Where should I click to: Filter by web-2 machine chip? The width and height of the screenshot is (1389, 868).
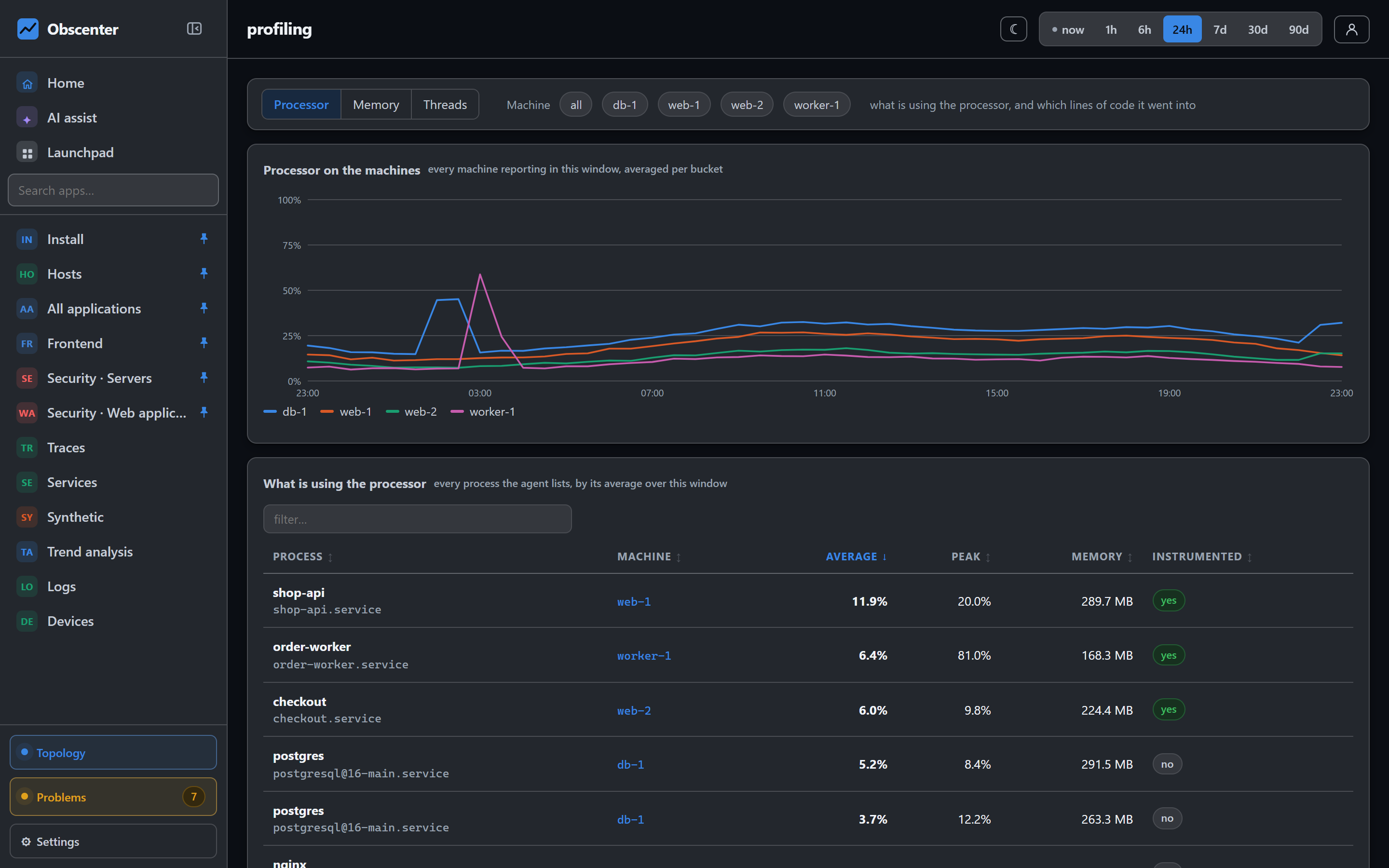(747, 105)
